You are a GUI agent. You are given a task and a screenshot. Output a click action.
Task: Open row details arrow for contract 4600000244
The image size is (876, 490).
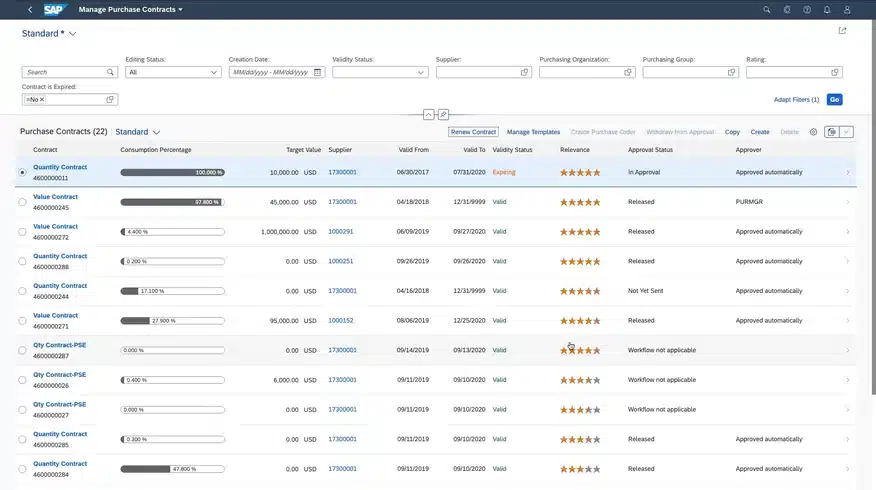(x=848, y=291)
